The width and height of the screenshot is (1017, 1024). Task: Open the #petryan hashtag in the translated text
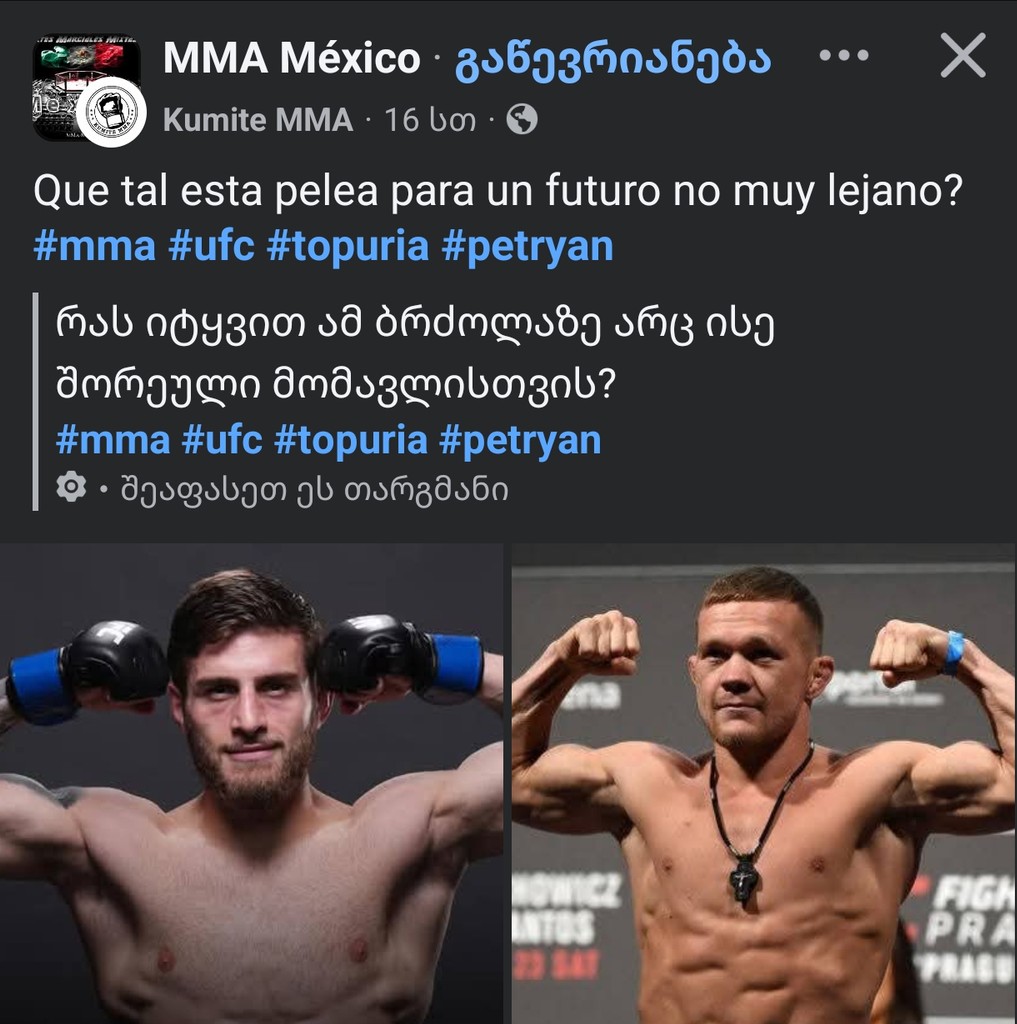coord(520,440)
